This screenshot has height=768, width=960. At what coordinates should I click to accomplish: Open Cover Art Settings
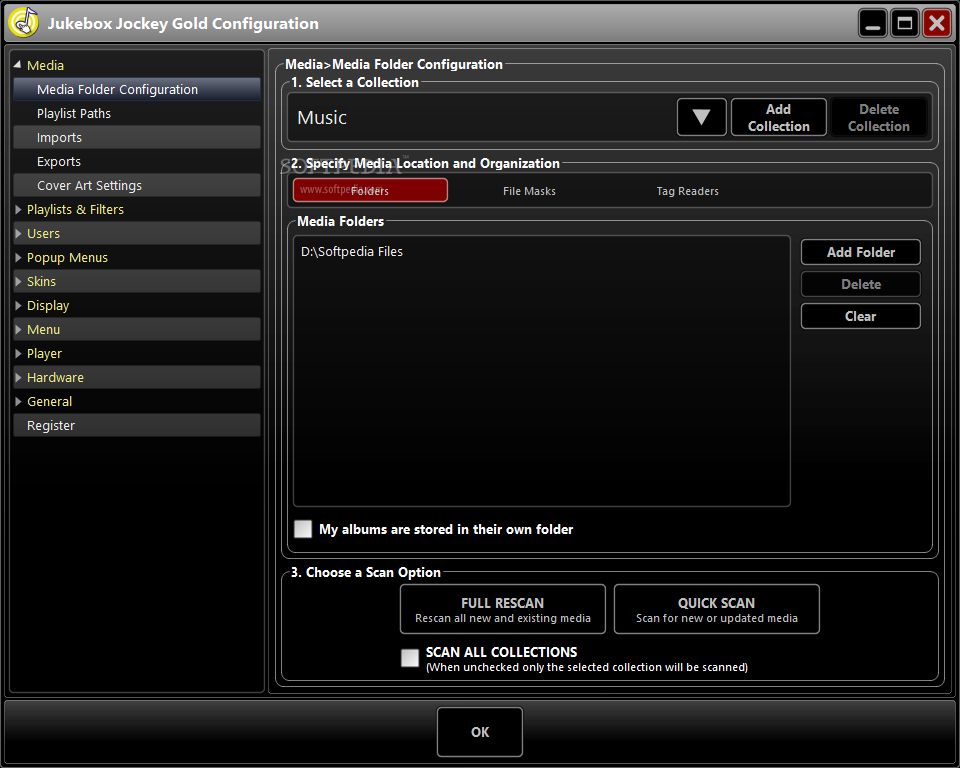[137, 186]
